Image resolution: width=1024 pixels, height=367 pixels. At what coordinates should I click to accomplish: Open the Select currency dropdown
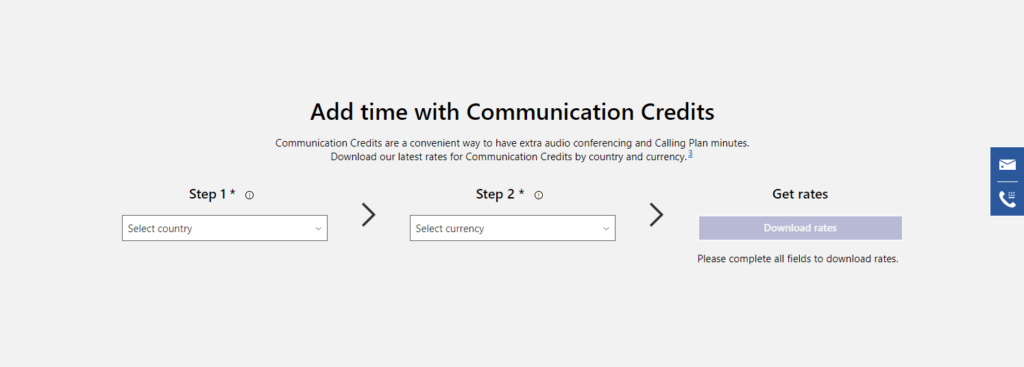(x=513, y=229)
